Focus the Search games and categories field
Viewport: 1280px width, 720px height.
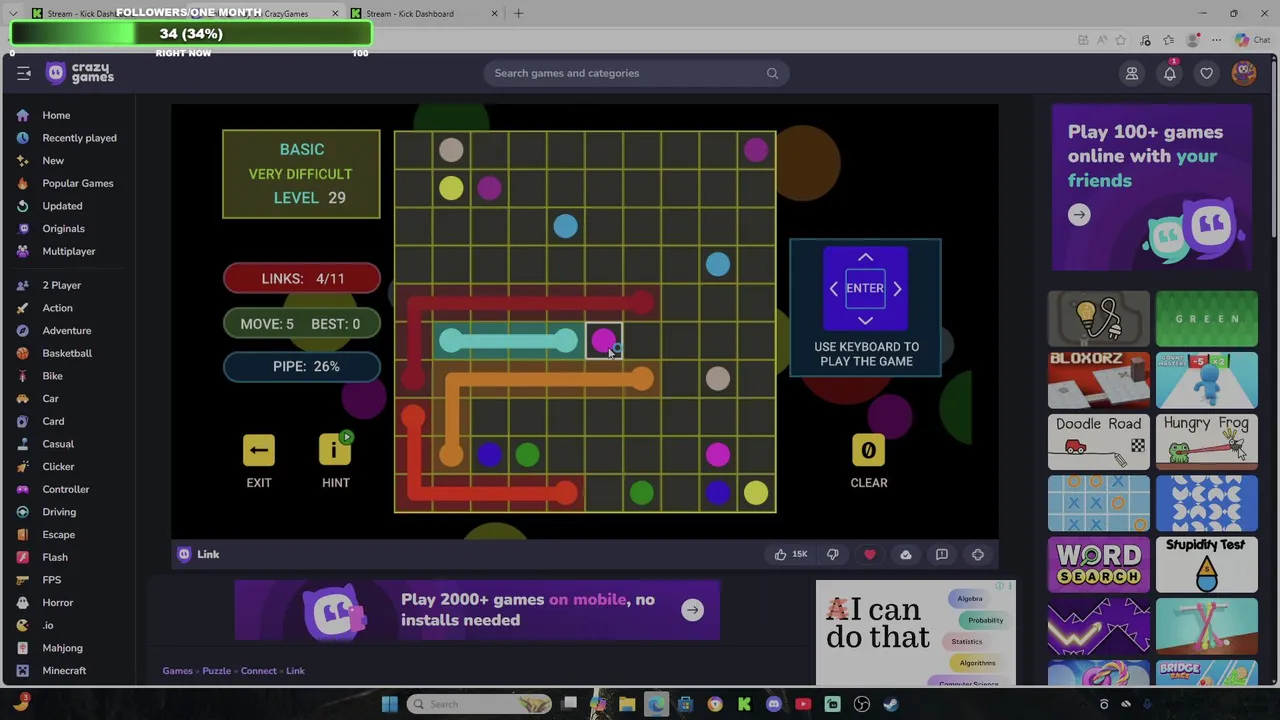[636, 73]
